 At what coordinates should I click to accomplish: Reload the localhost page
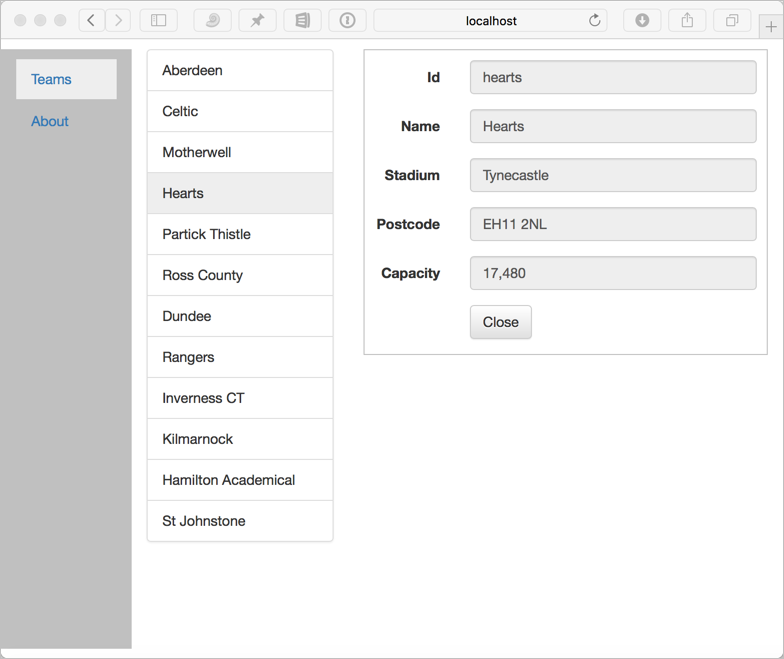point(594,20)
